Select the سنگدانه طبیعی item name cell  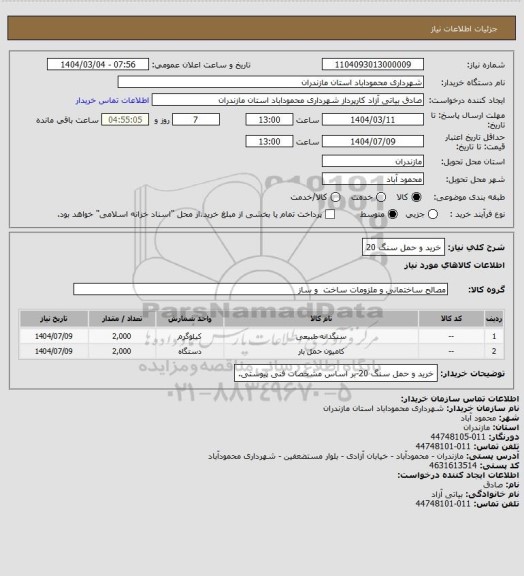point(321,336)
